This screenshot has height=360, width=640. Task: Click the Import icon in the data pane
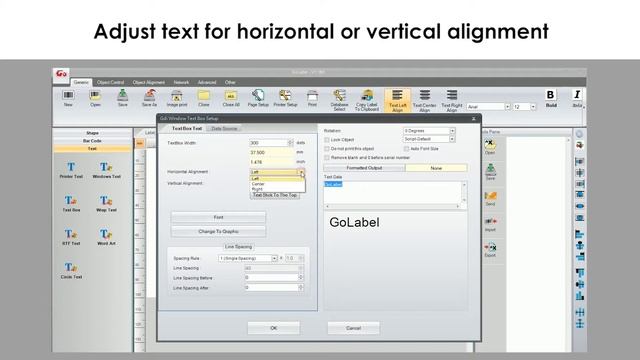tap(490, 224)
